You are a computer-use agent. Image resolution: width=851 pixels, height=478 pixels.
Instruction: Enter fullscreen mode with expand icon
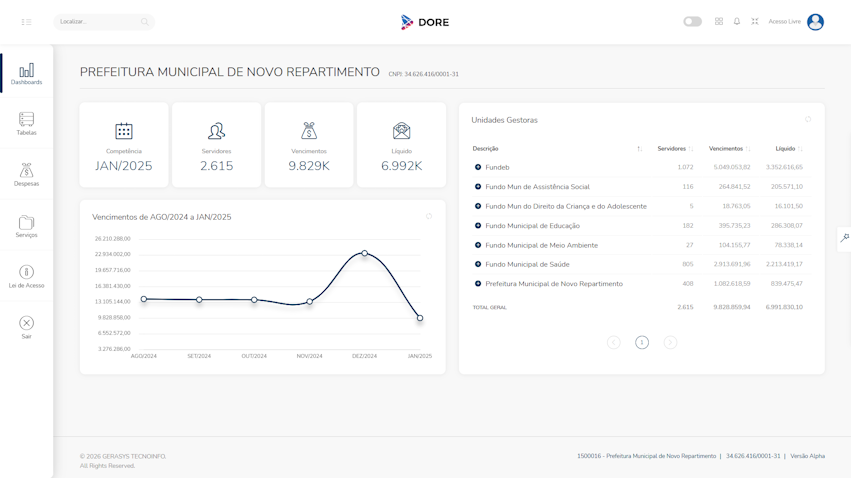pyautogui.click(x=754, y=22)
